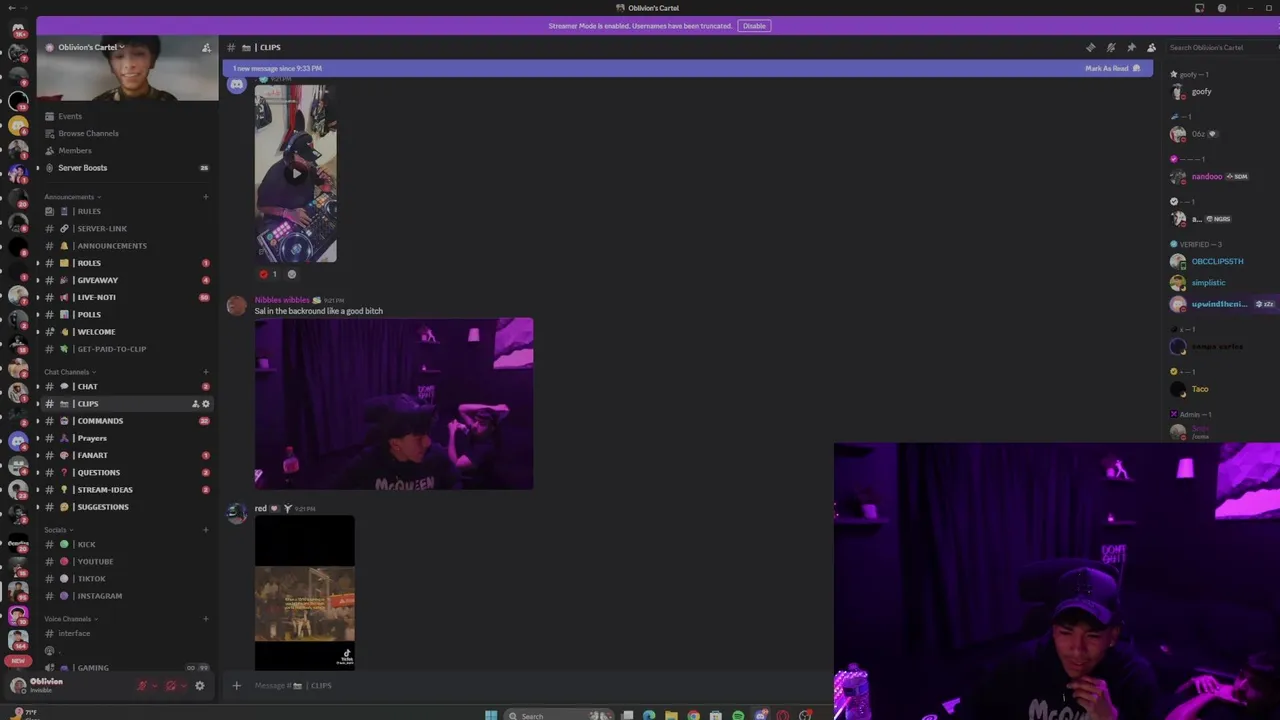The image size is (1280, 720).
Task: Toggle deafen headphones in user panel
Action: tap(171, 685)
